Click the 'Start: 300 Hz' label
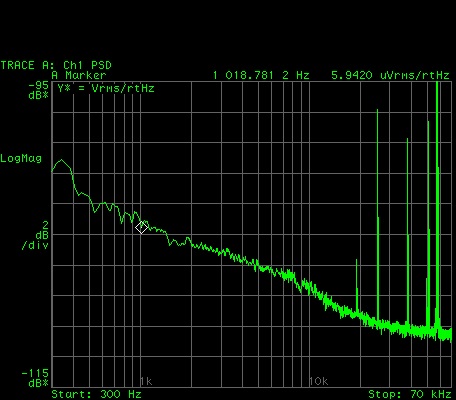The width and height of the screenshot is (456, 400). coord(96,395)
